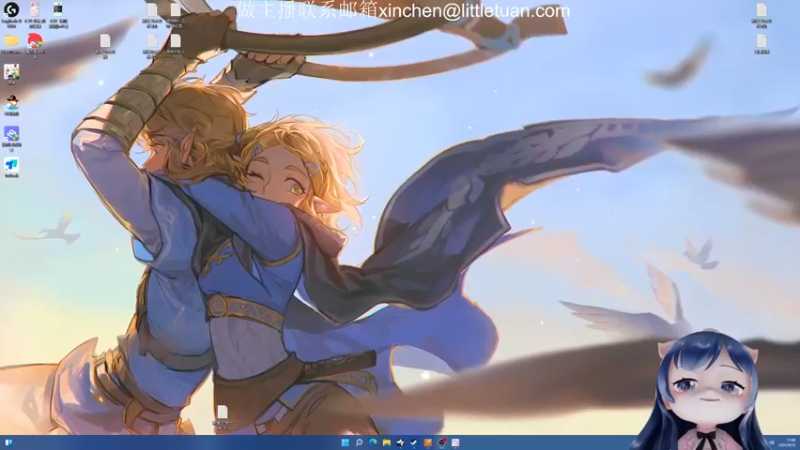
Task: Switch to the dark white-winged taskbar app
Action: click(x=401, y=442)
